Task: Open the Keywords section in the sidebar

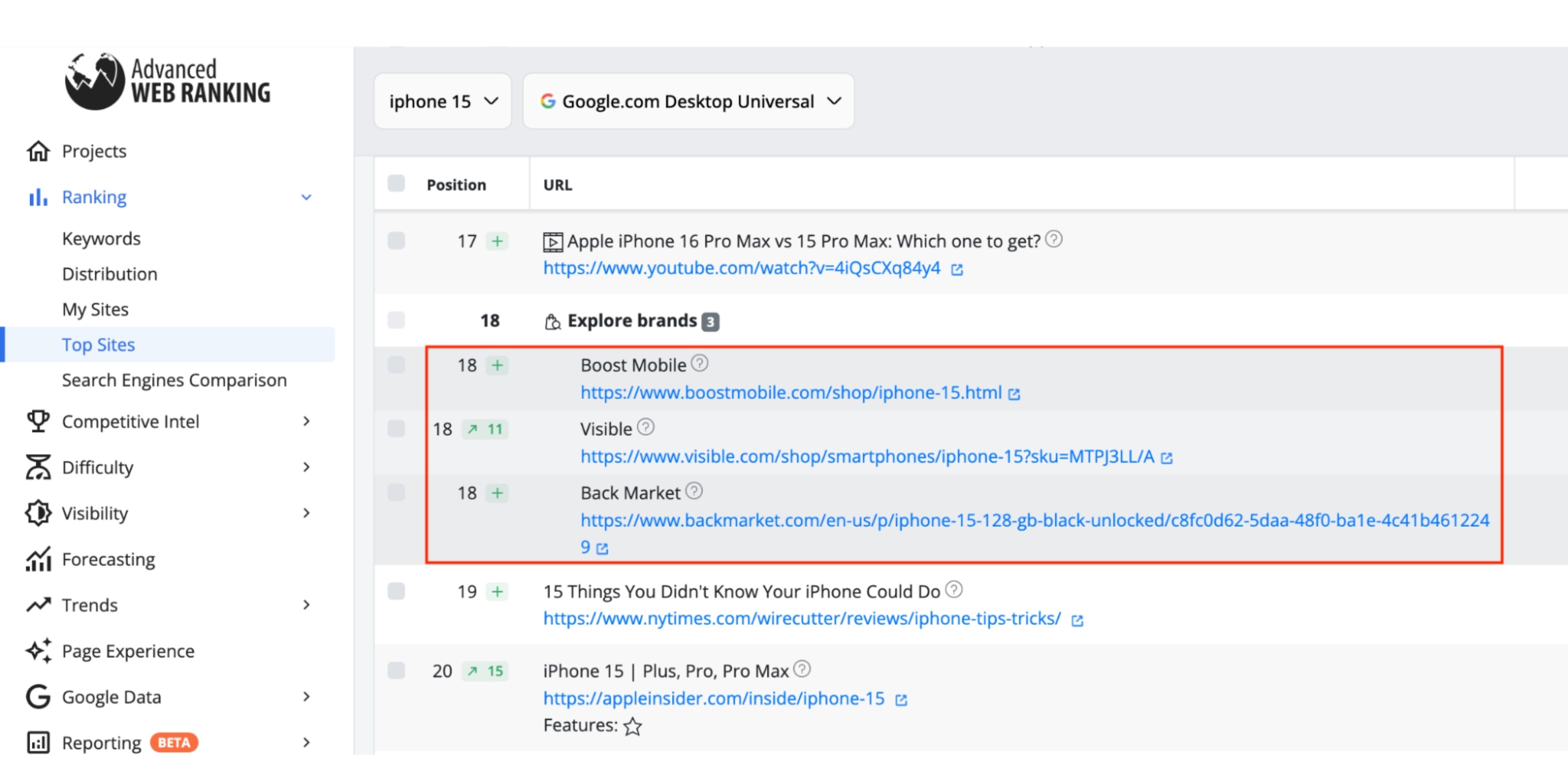Action: click(x=101, y=238)
